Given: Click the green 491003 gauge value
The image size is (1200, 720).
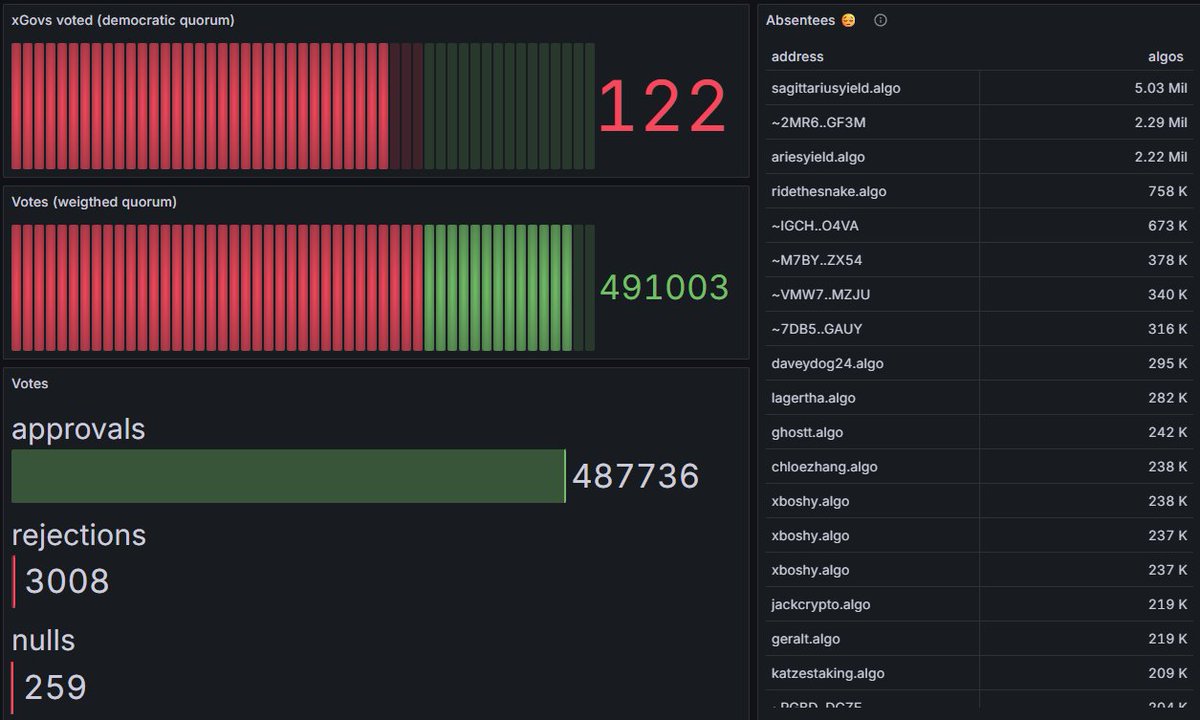Looking at the screenshot, I should pos(664,288).
